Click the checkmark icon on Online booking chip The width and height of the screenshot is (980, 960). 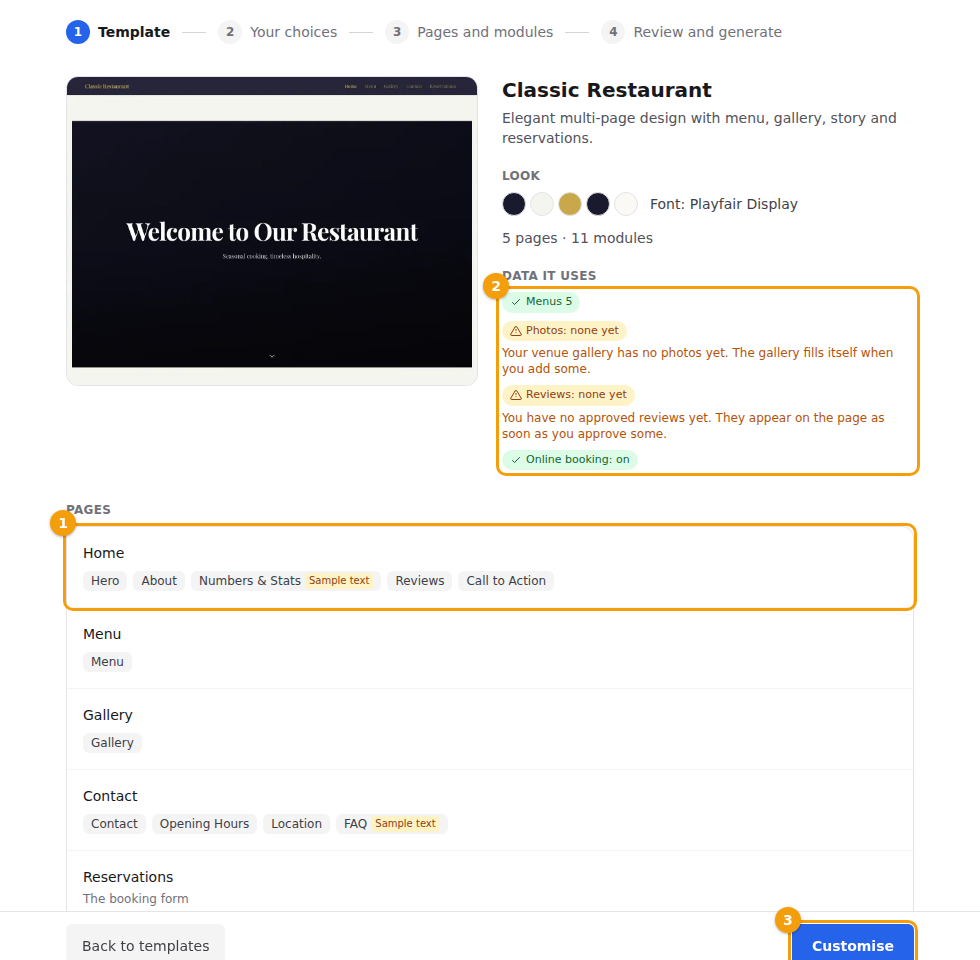tap(516, 460)
